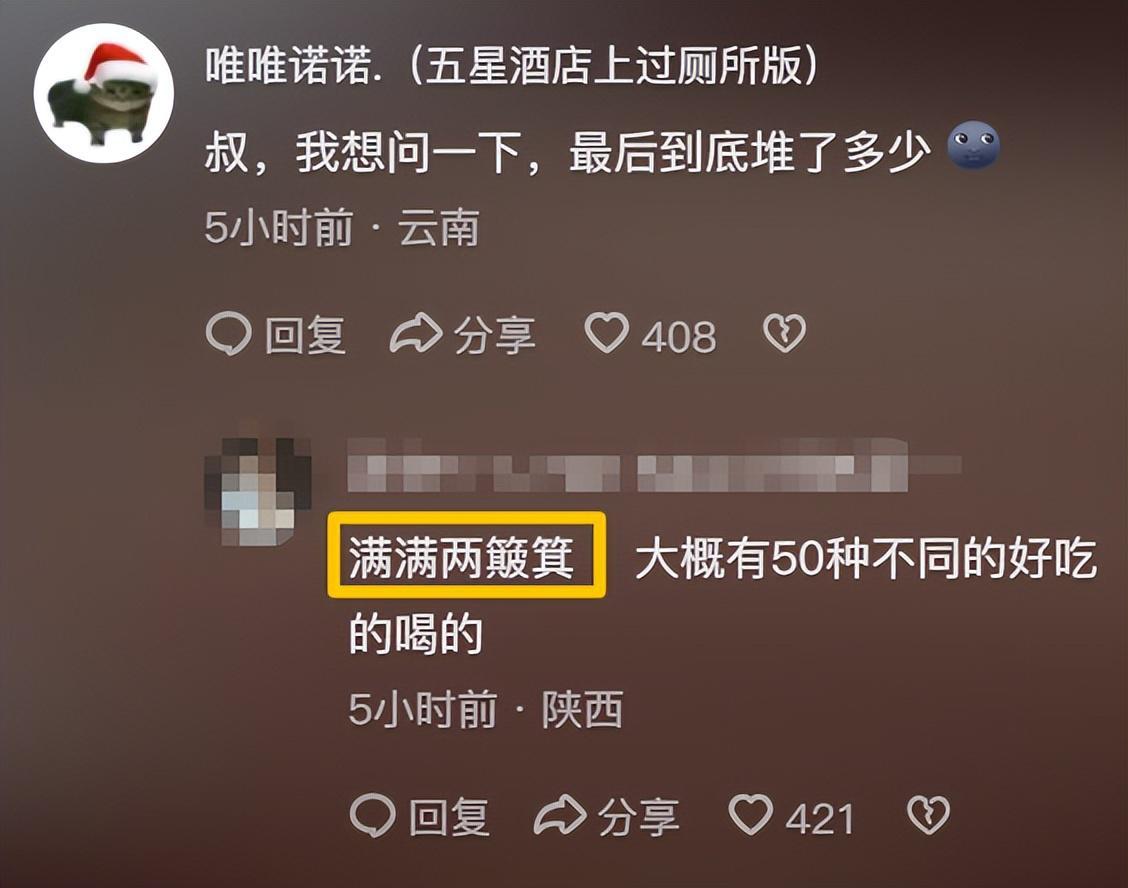Click the reply bubble icon under the Yunnan comment
This screenshot has width=1128, height=888.
tap(229, 335)
